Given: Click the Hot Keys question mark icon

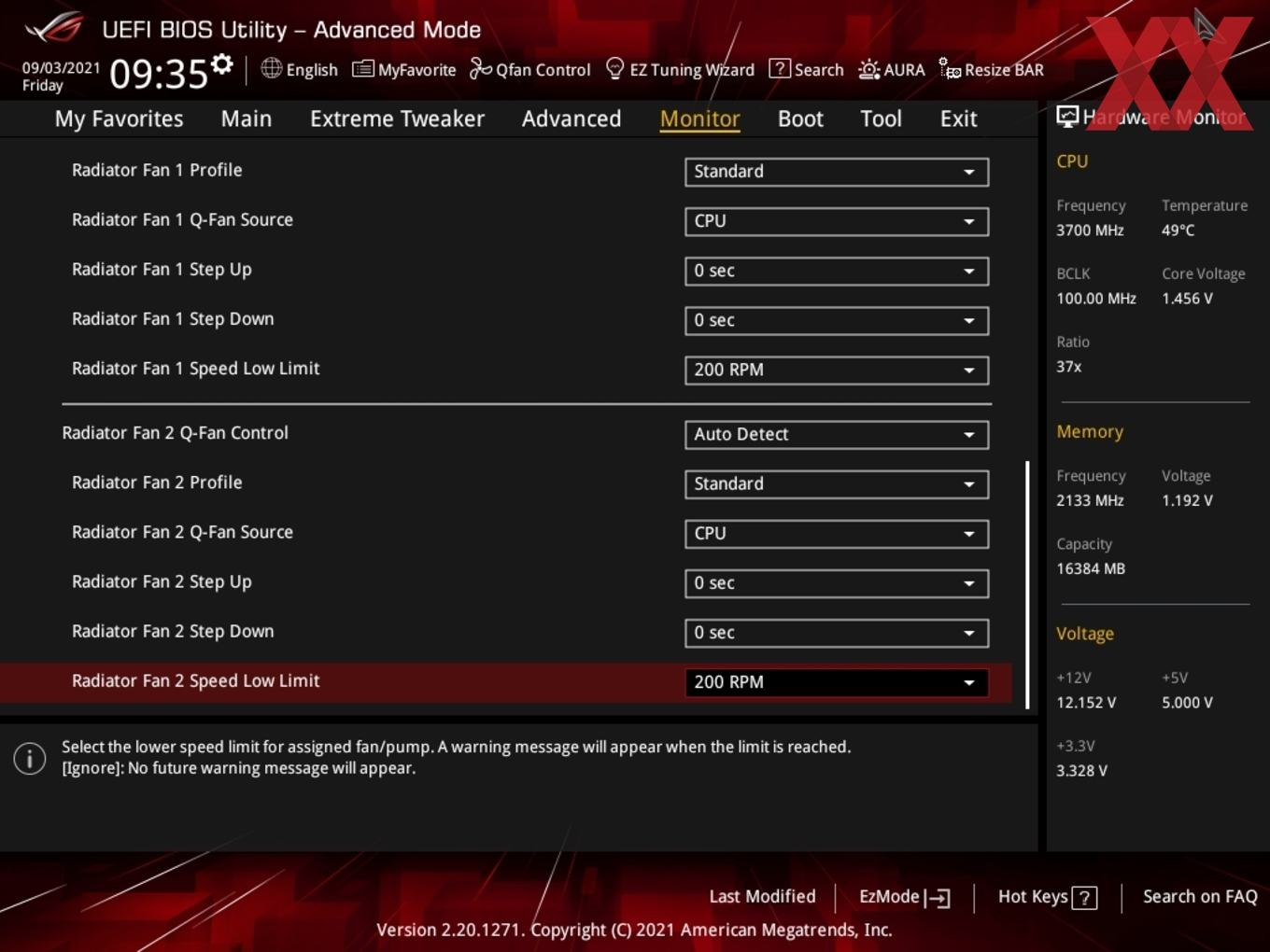Looking at the screenshot, I should [x=1084, y=898].
